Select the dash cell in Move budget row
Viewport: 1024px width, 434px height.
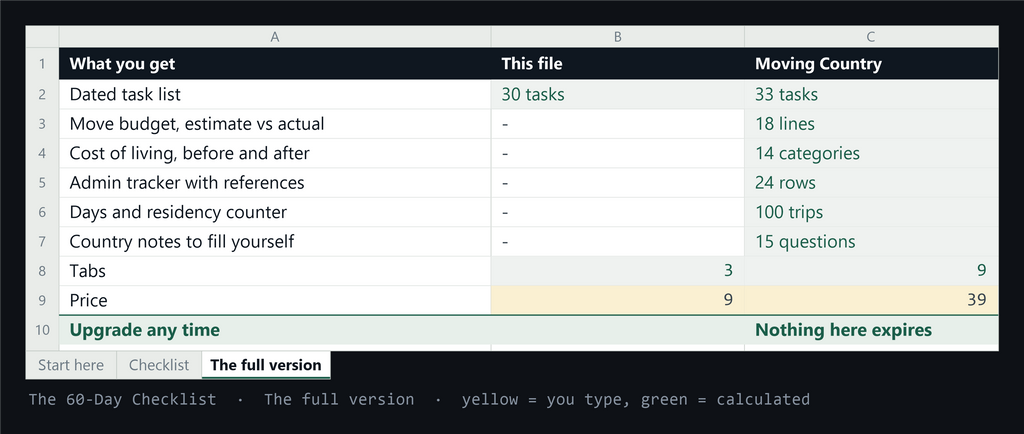(x=617, y=124)
